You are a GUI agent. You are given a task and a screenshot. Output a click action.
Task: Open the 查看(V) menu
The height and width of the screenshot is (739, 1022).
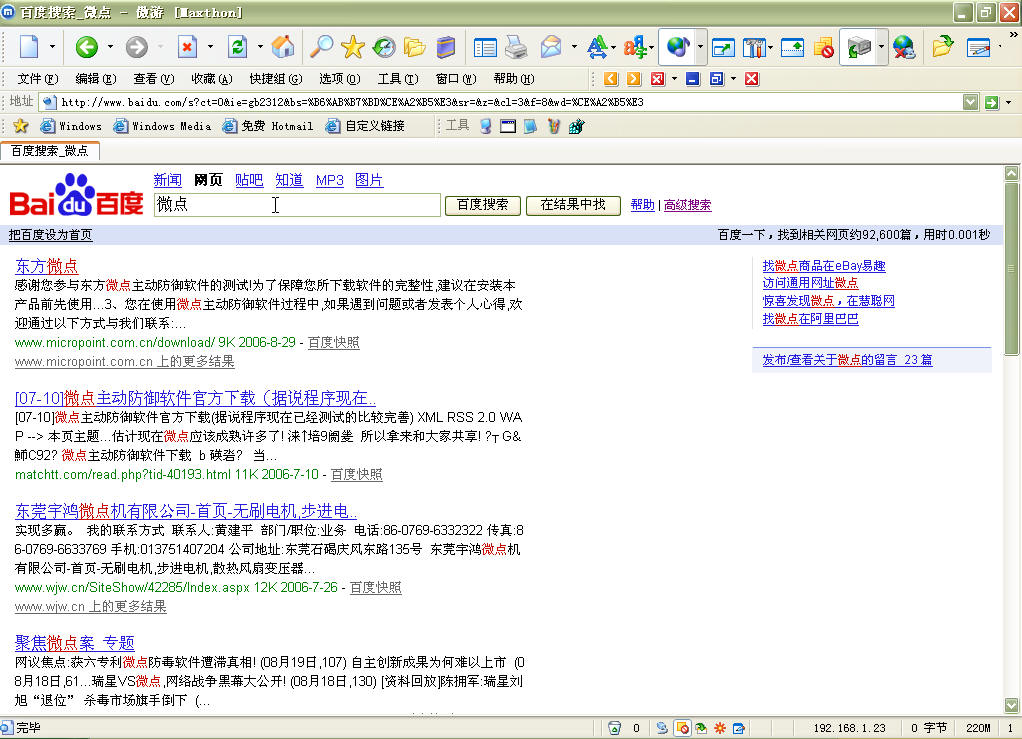click(x=154, y=79)
